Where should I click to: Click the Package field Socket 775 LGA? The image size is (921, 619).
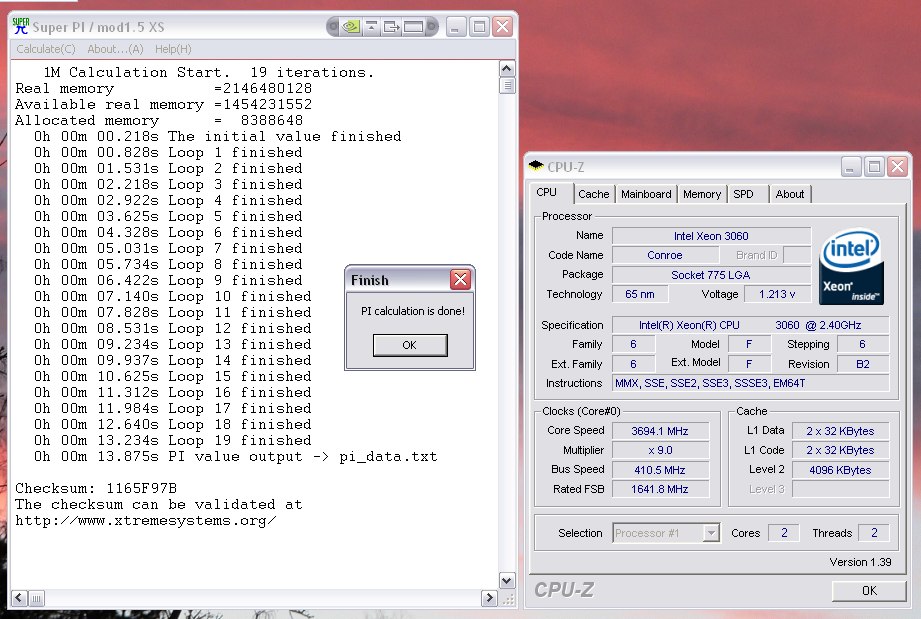coord(711,274)
